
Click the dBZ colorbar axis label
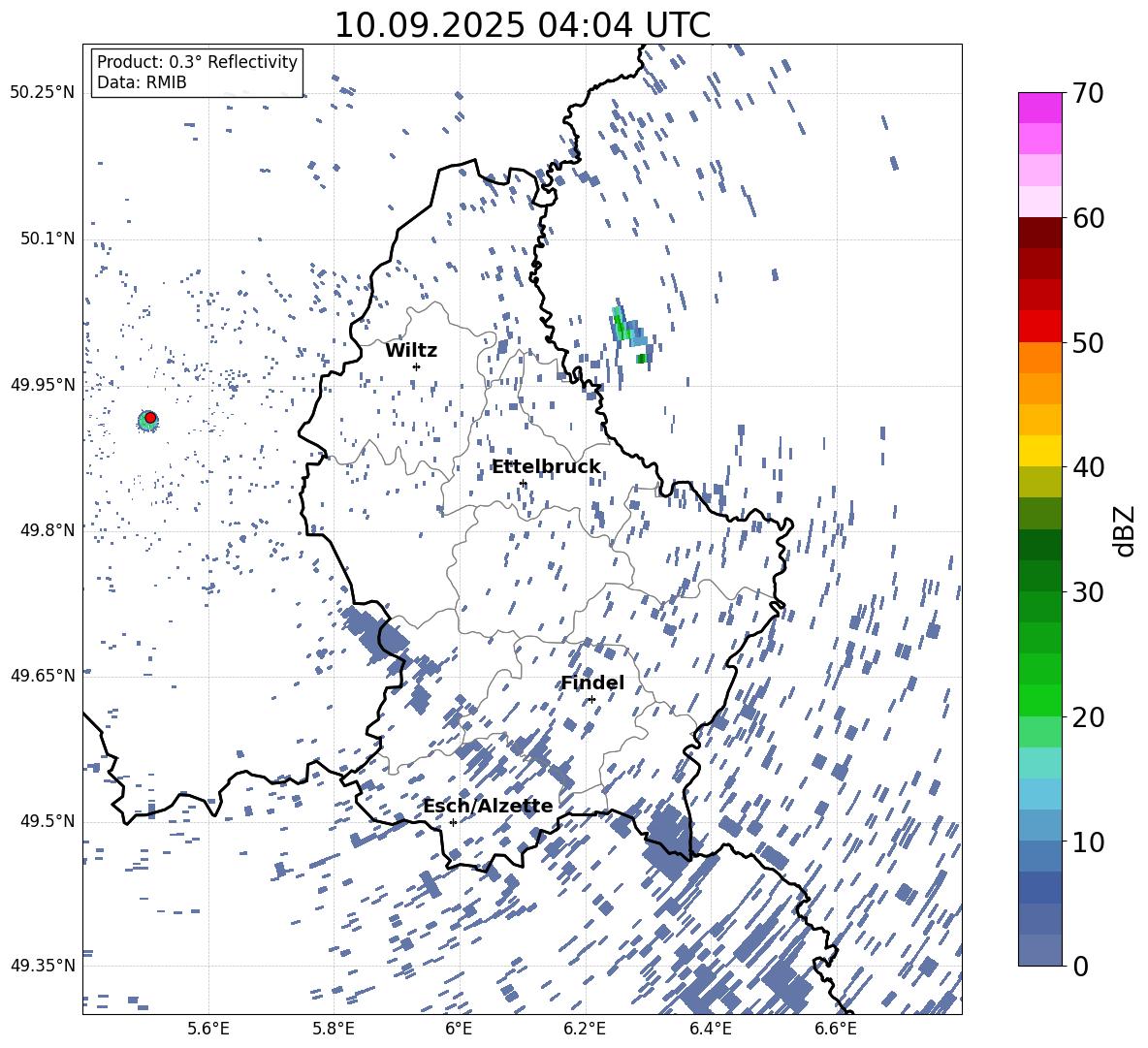coord(1124,530)
